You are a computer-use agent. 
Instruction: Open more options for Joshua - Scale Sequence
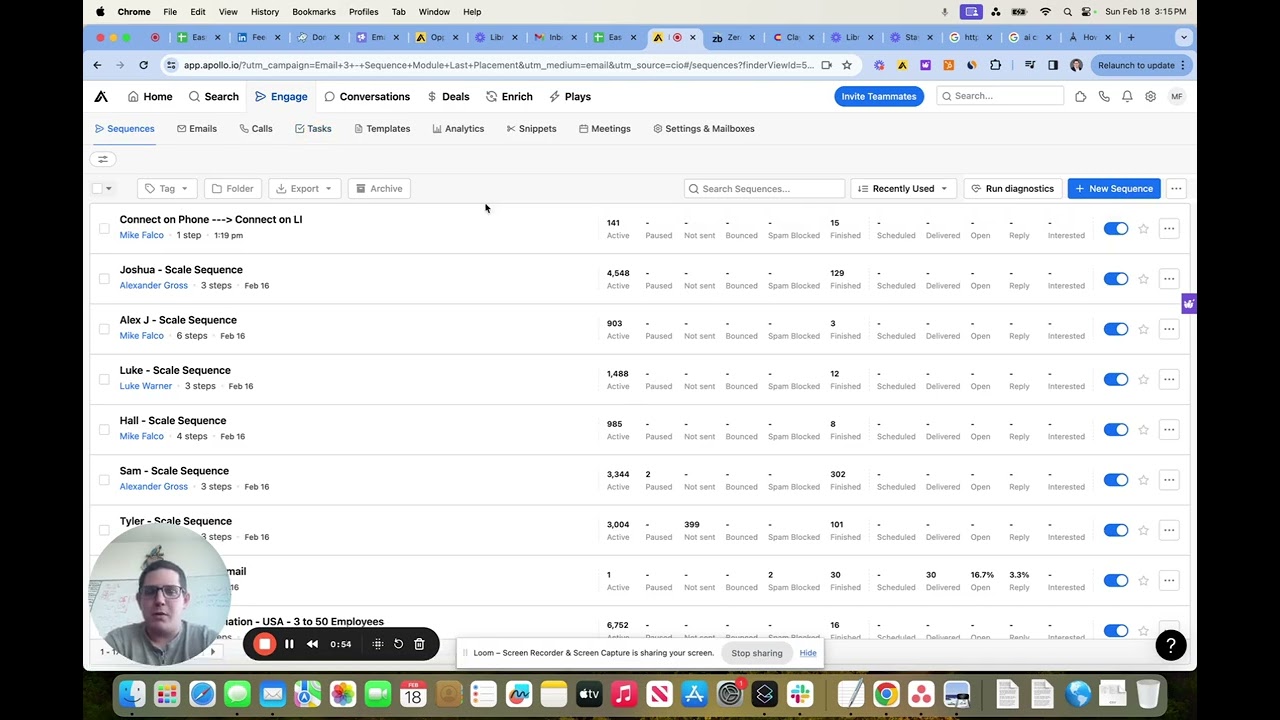click(x=1169, y=279)
